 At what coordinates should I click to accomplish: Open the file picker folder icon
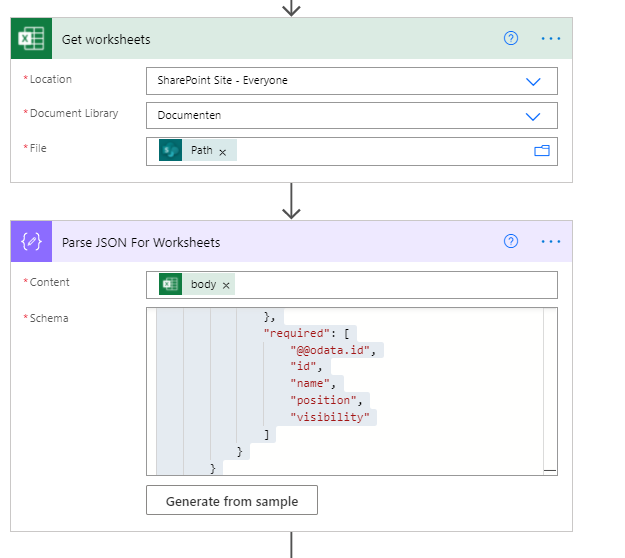click(x=542, y=151)
